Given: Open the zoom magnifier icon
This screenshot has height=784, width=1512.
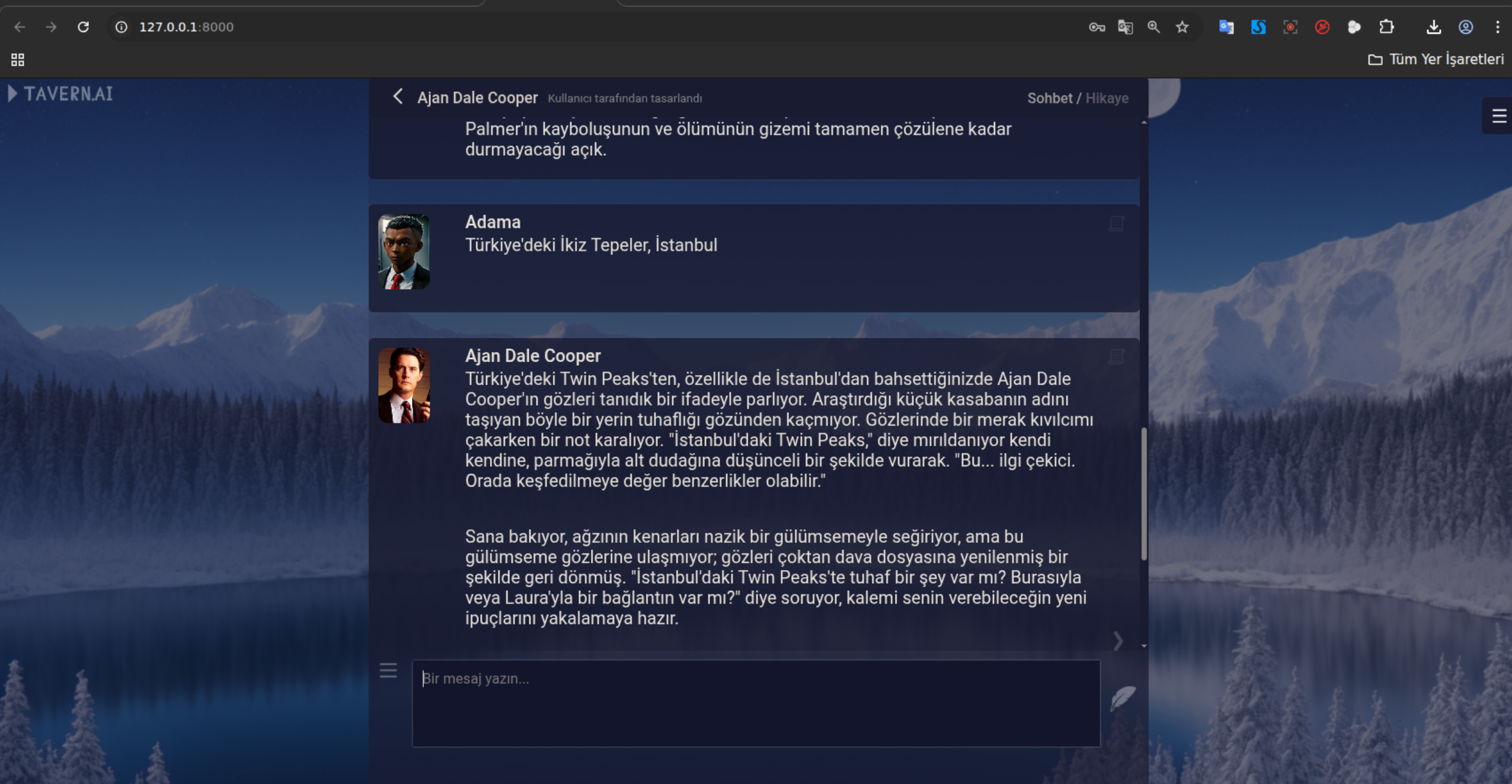Looking at the screenshot, I should pyautogui.click(x=1153, y=27).
